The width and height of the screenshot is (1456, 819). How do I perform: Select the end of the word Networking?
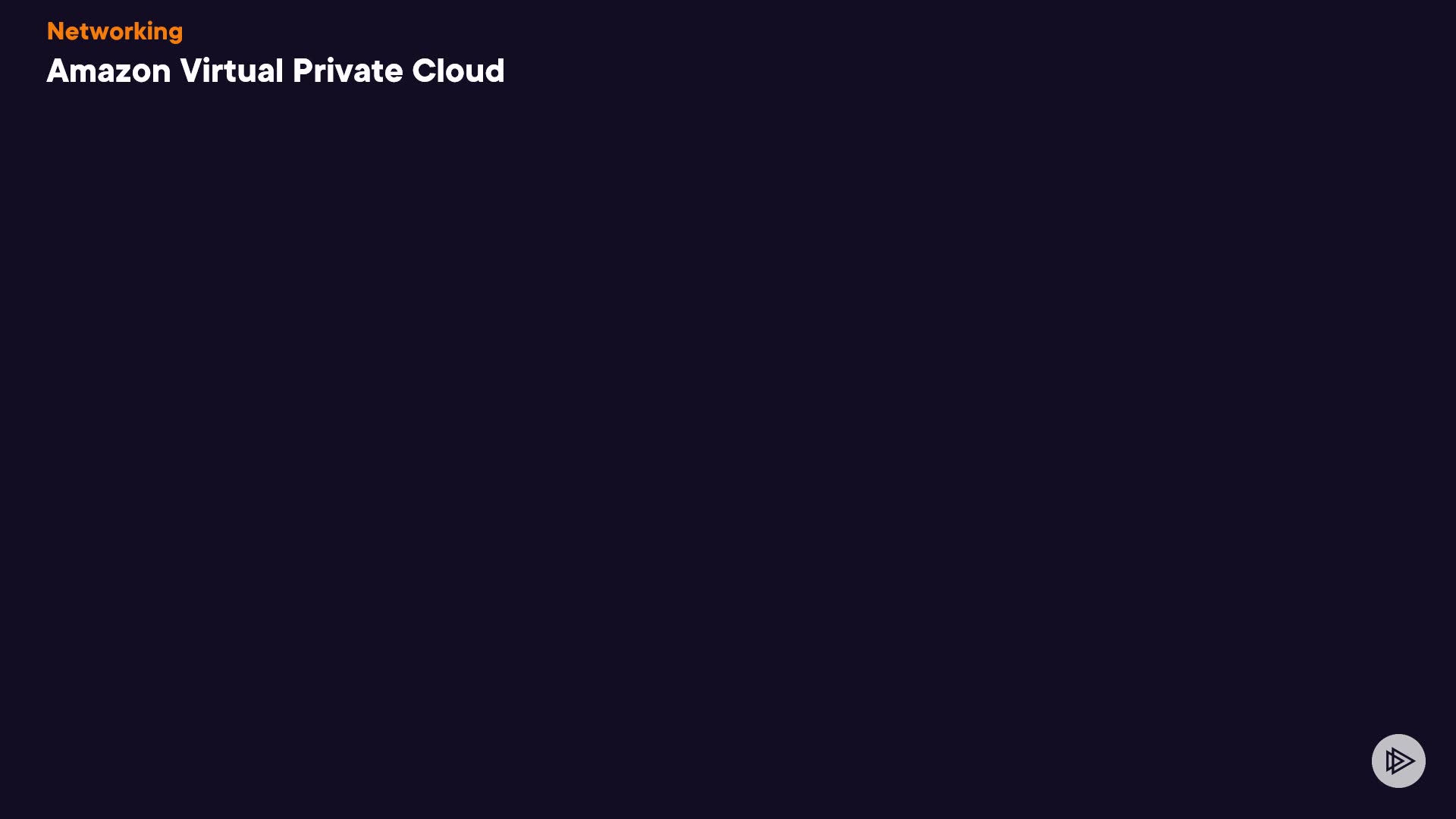click(176, 34)
